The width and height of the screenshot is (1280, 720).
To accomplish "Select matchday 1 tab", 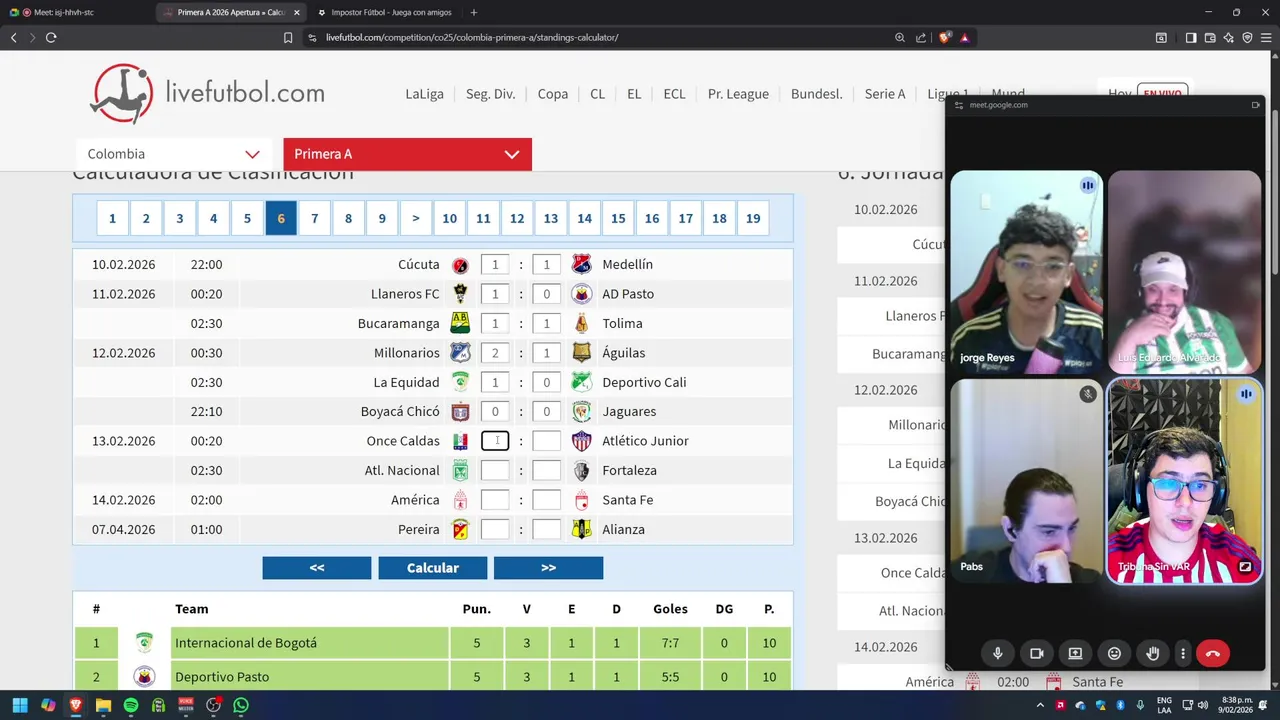I will tap(112, 219).
